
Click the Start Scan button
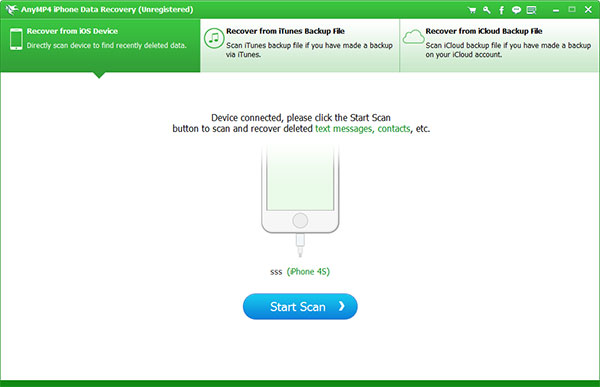[x=300, y=306]
